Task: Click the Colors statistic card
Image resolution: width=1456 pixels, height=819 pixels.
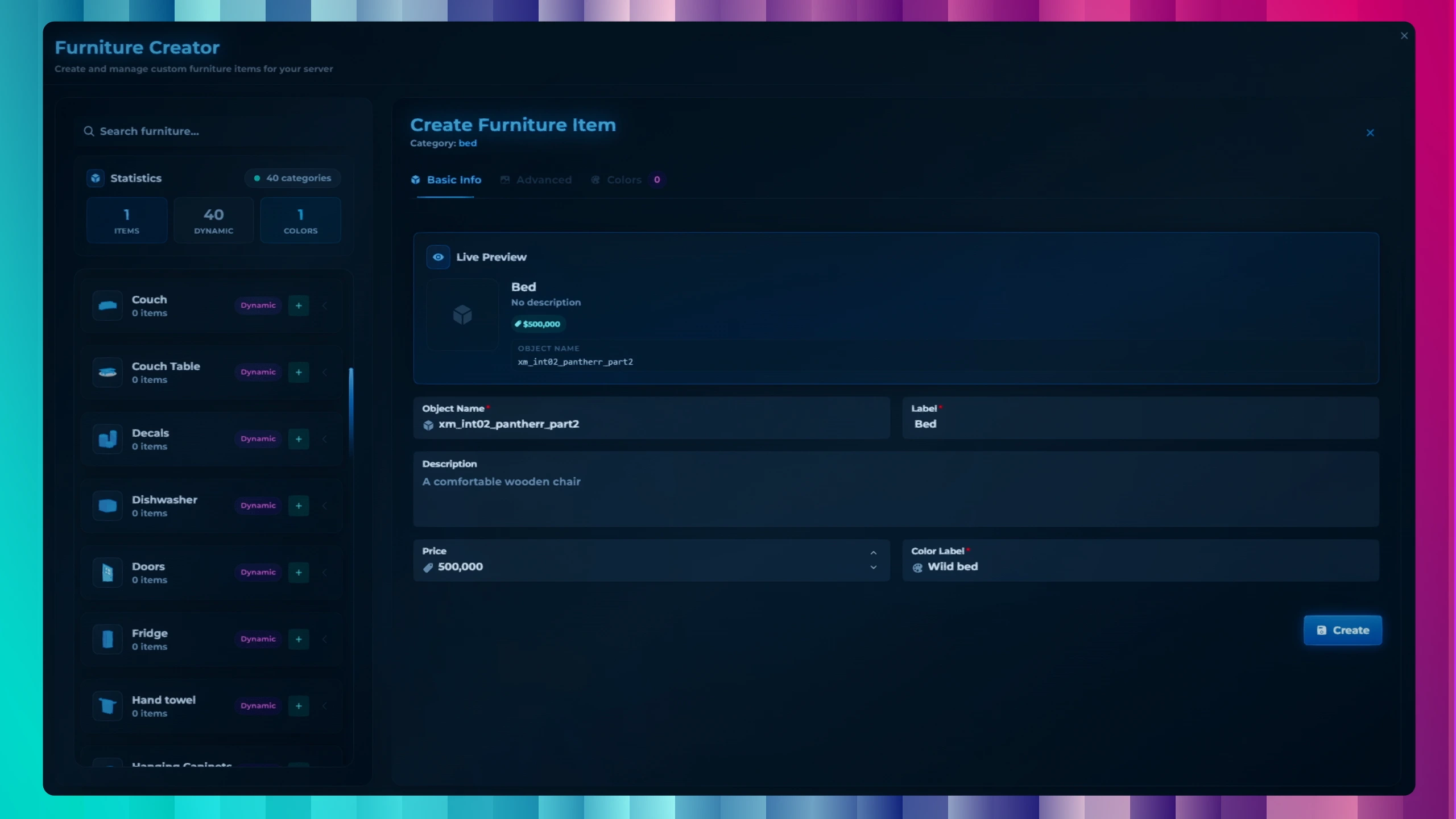Action: [301, 221]
